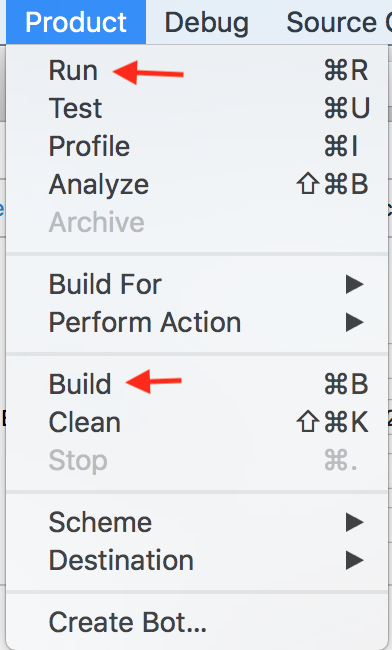Open the Destination menu entry

click(x=197, y=560)
